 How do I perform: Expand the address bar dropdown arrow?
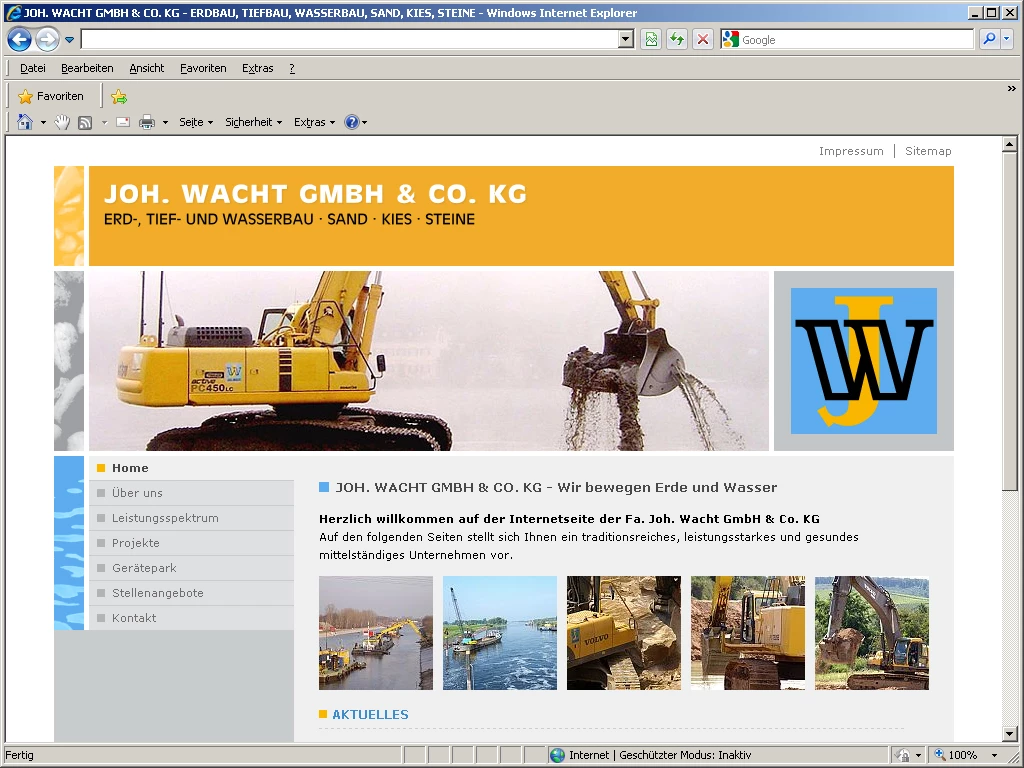(626, 40)
